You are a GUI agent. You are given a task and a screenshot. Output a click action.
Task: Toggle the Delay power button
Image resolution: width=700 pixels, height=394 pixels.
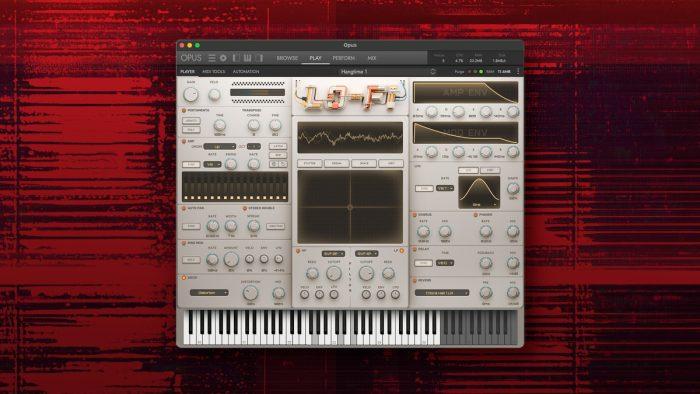[414, 249]
